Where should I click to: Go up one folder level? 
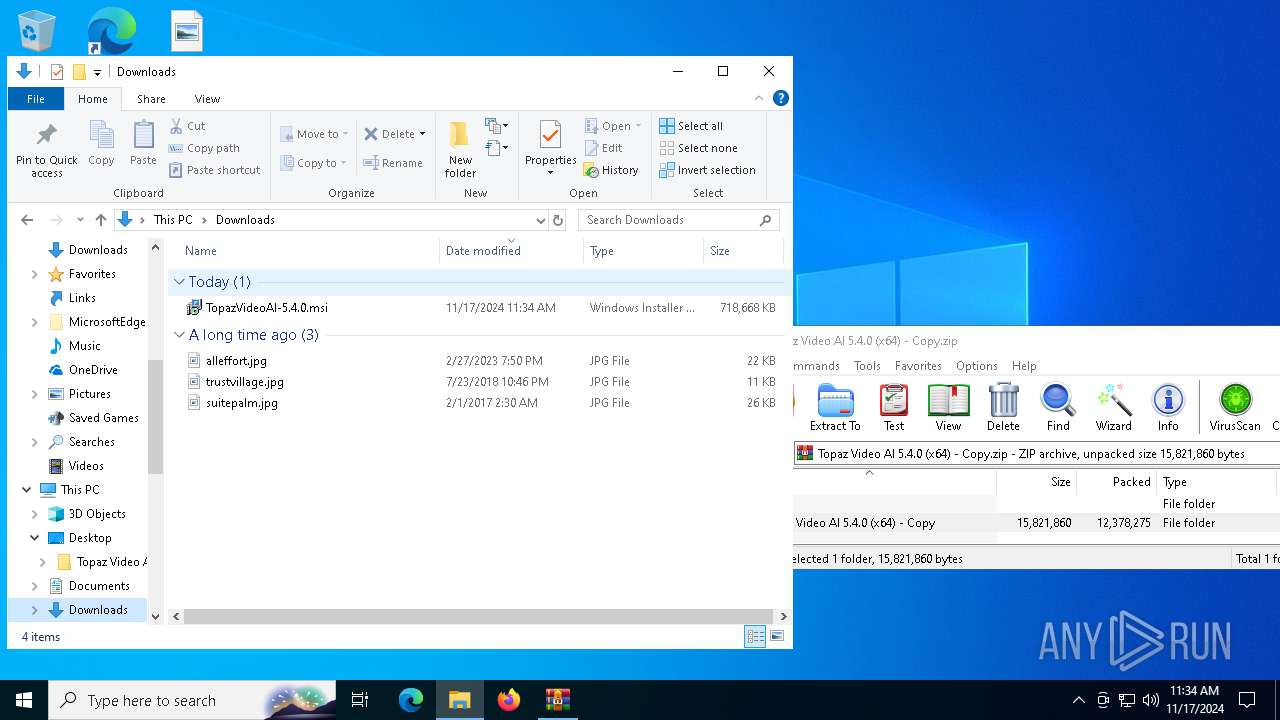pyautogui.click(x=101, y=220)
